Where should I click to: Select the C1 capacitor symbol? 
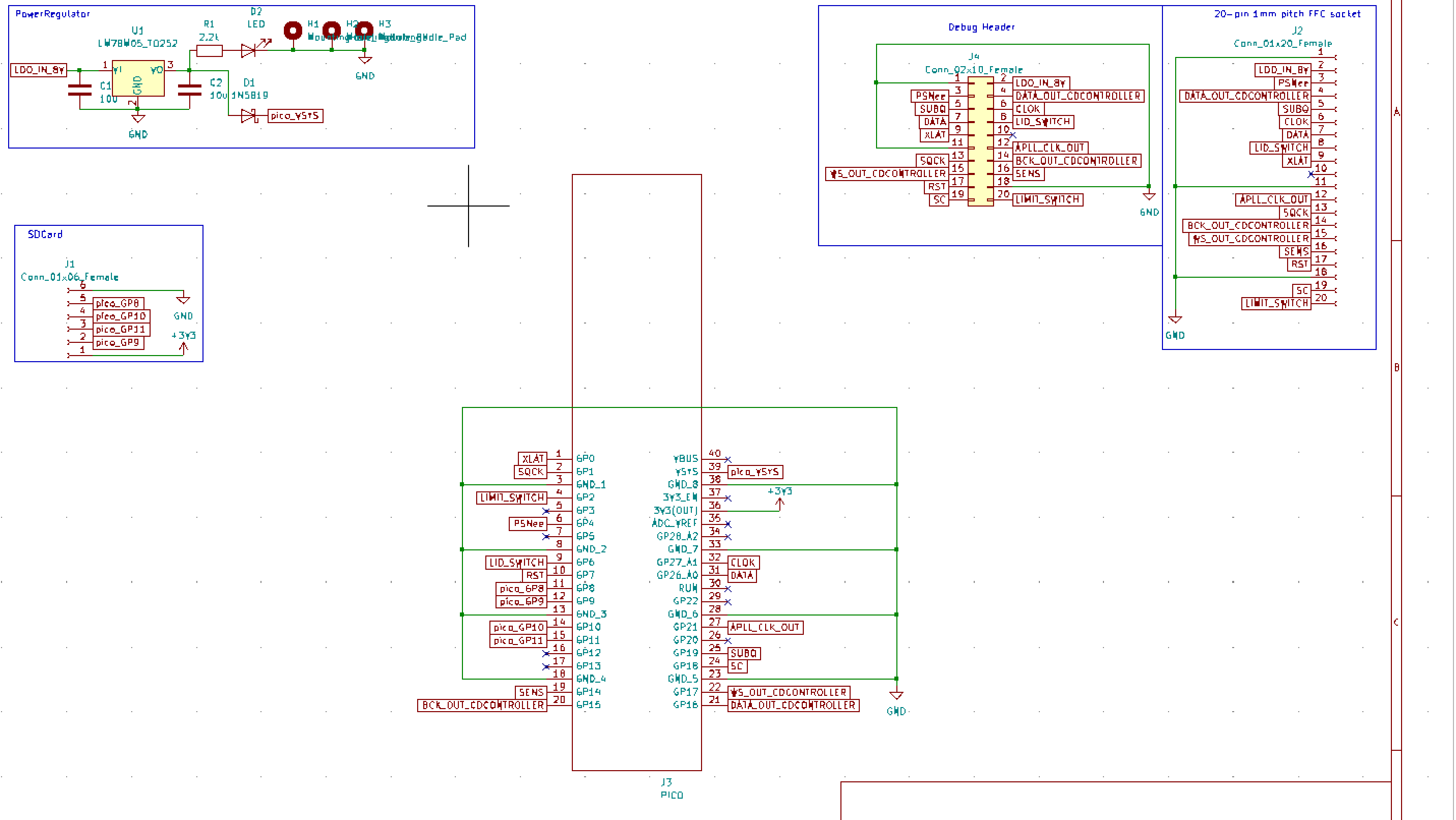(x=80, y=90)
